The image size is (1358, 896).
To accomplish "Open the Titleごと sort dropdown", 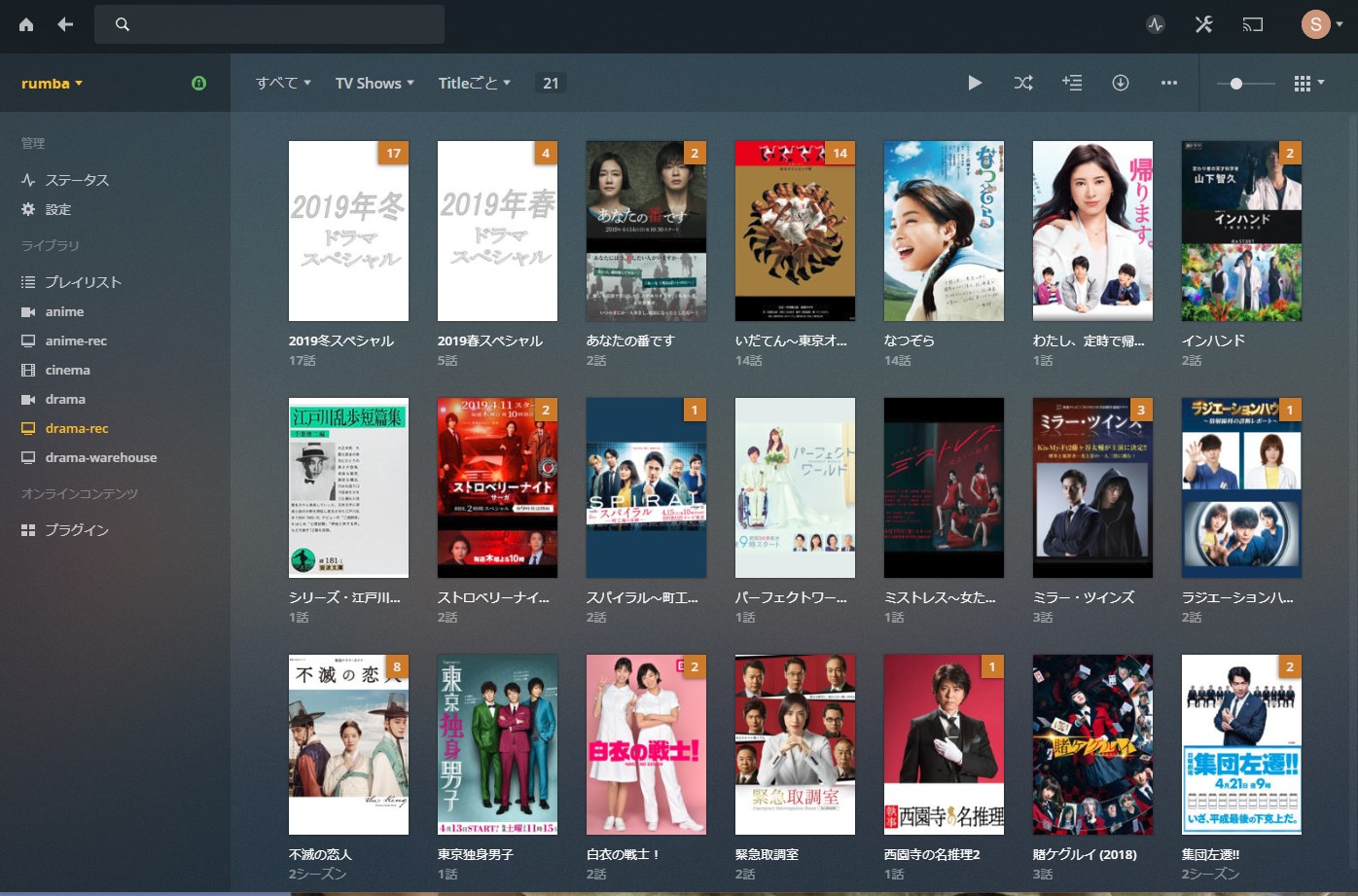I will [x=475, y=84].
